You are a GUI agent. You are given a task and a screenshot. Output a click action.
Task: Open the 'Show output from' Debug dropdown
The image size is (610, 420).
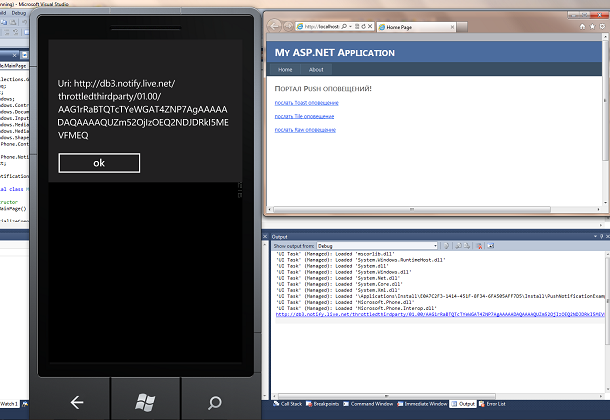(x=377, y=246)
